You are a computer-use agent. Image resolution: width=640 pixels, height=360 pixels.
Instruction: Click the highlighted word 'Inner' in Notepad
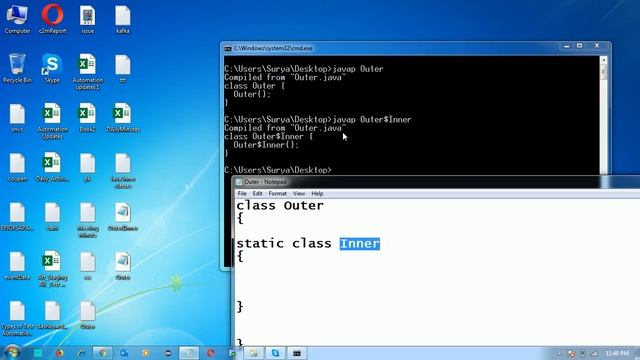point(360,244)
